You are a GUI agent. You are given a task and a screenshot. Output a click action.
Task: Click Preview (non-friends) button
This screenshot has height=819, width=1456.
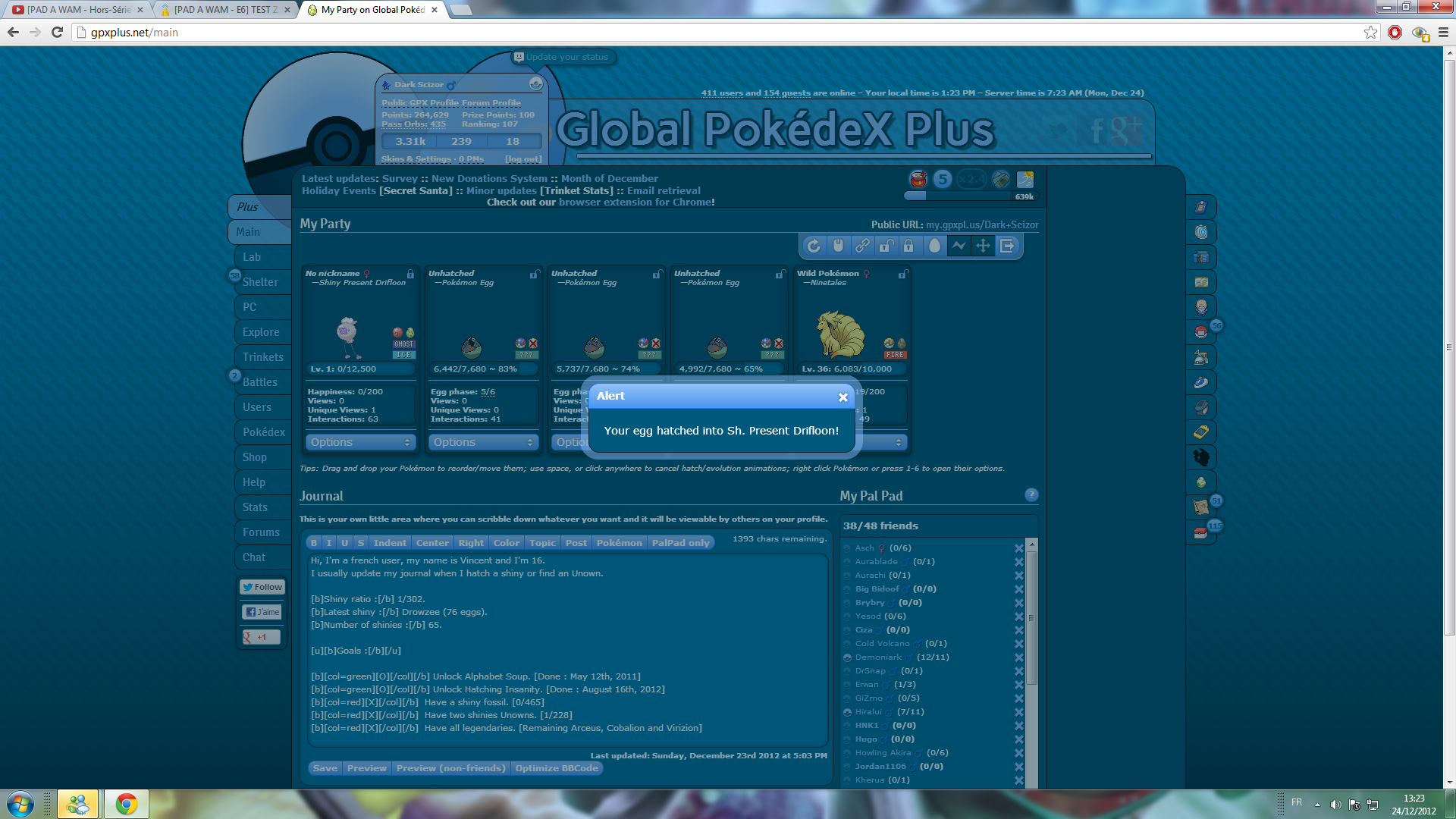tap(450, 768)
